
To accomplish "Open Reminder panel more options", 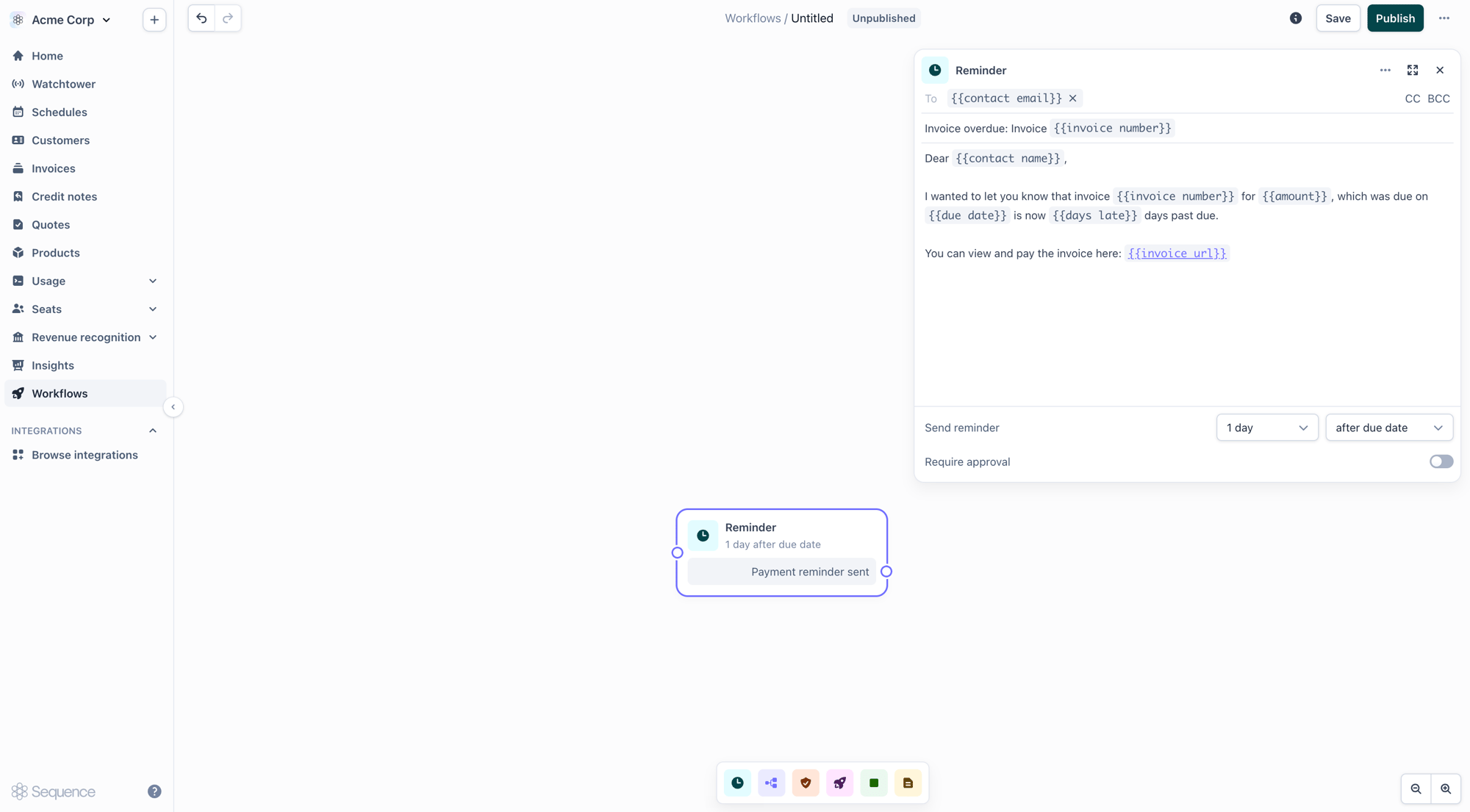I will pos(1385,71).
